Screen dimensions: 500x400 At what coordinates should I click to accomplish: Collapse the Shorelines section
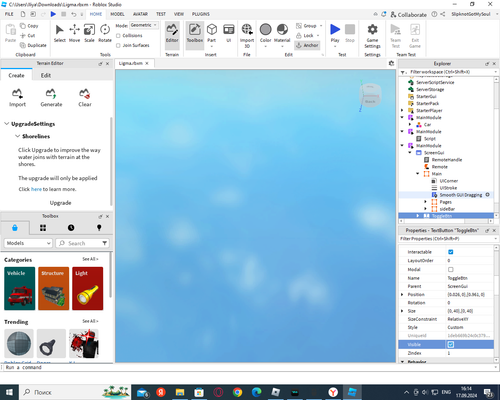(x=17, y=136)
